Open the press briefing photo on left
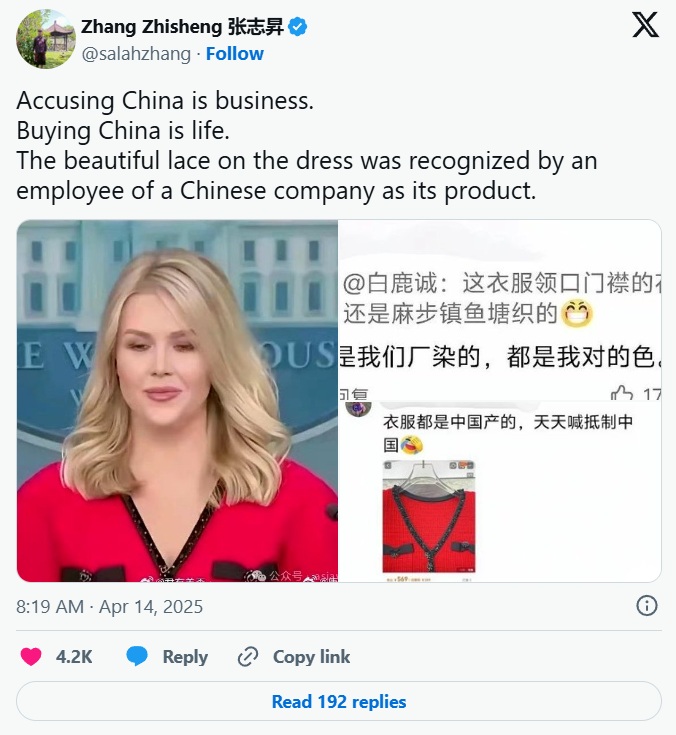The width and height of the screenshot is (676, 735). [177, 401]
